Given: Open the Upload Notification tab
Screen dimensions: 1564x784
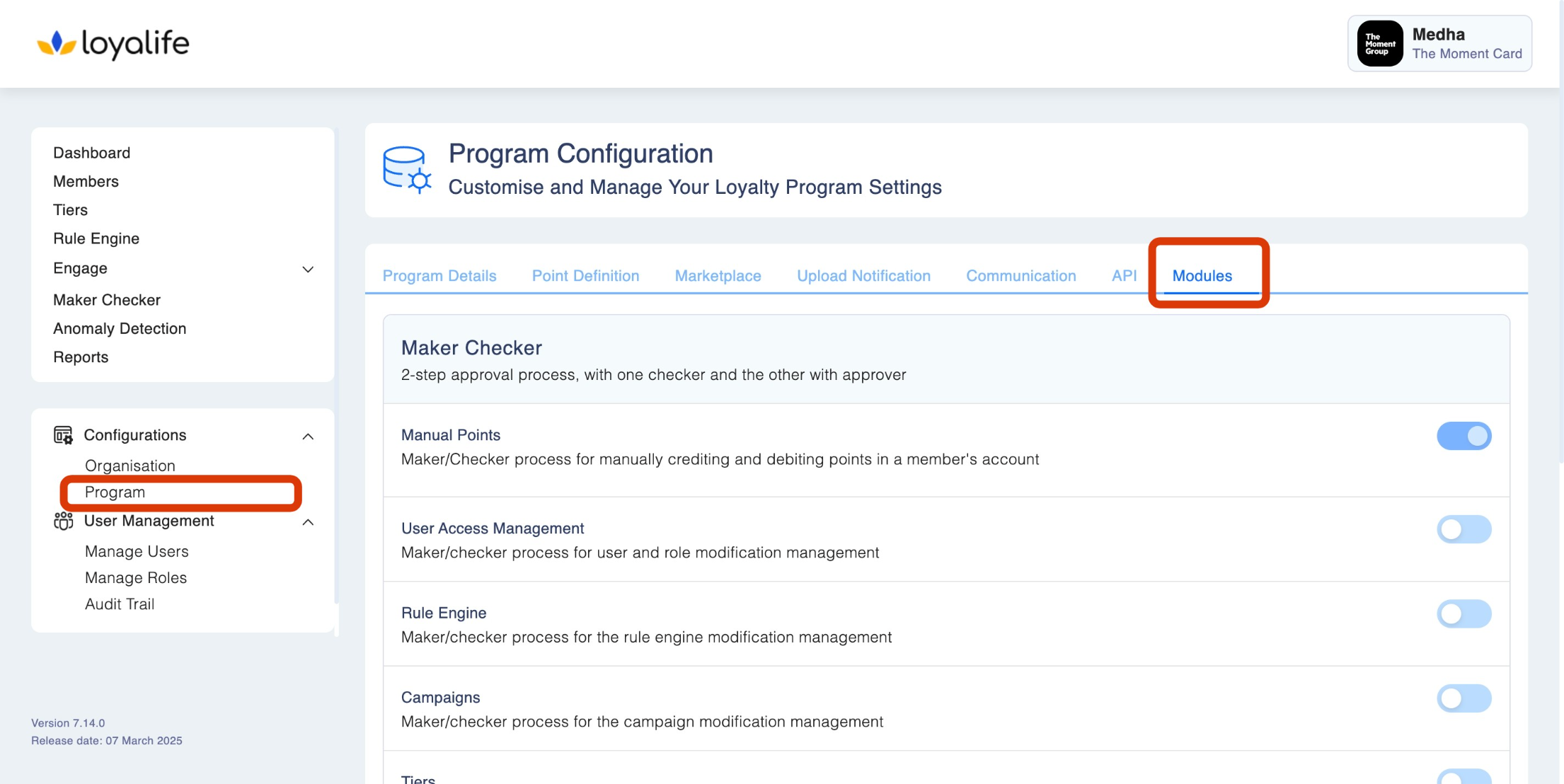Looking at the screenshot, I should [863, 276].
